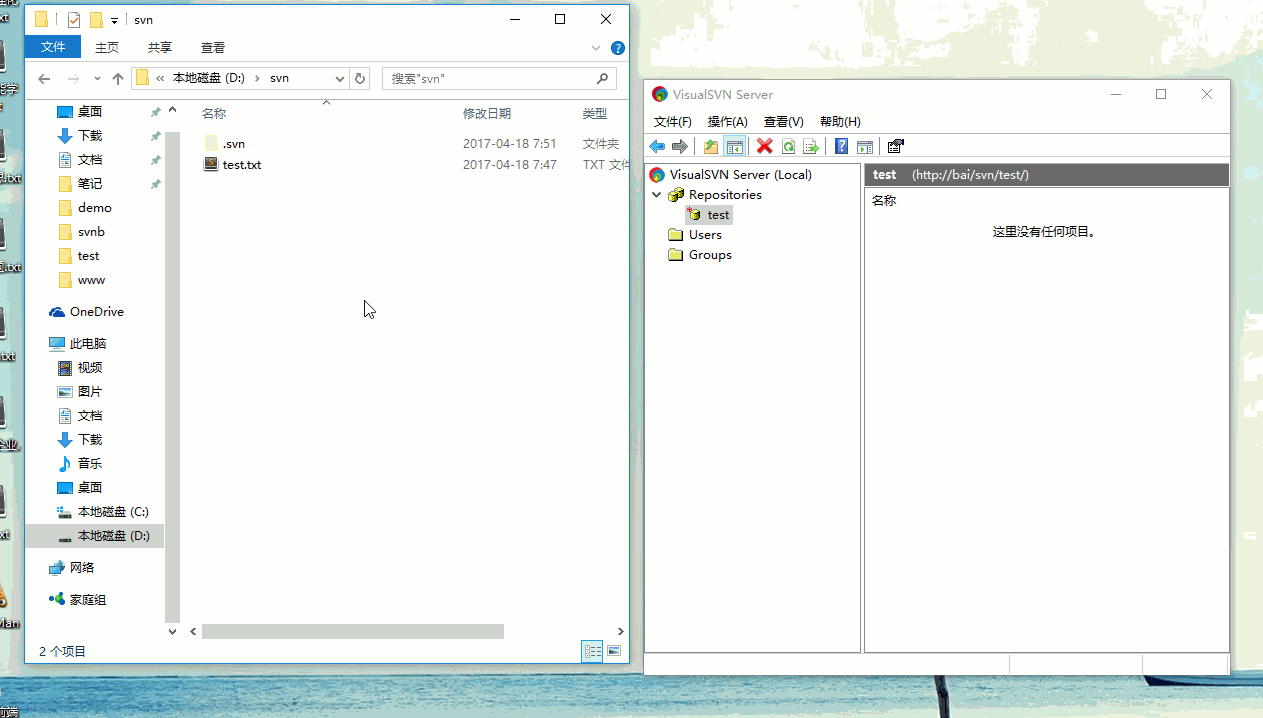
Task: Click the Explorer help question mark icon
Action: [x=618, y=47]
